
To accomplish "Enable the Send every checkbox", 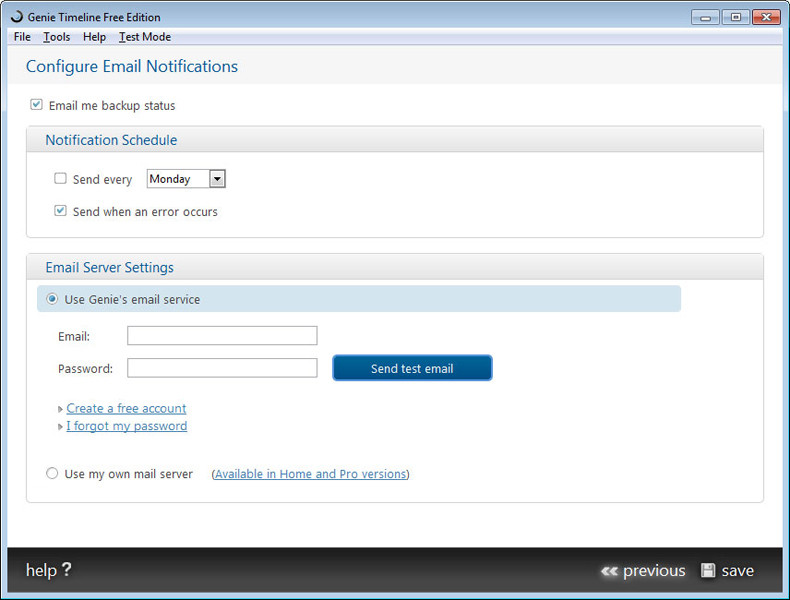I will [60, 178].
